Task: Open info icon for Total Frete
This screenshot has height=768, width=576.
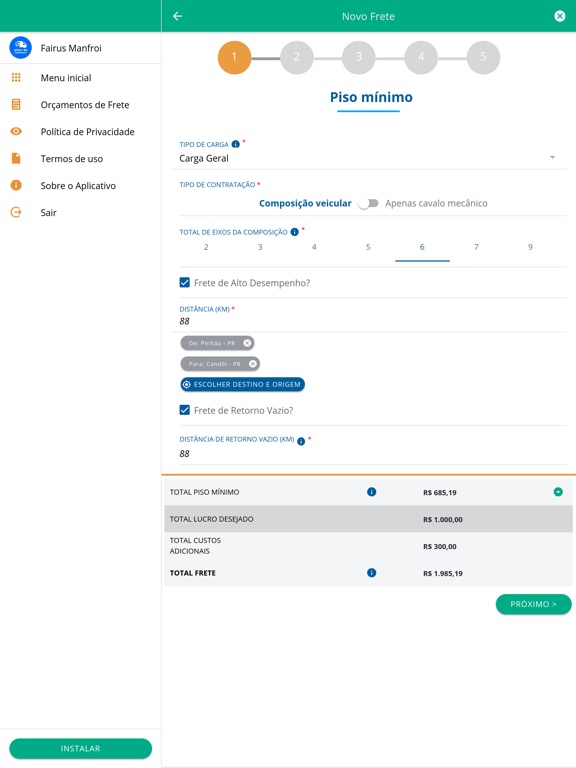Action: [371, 573]
